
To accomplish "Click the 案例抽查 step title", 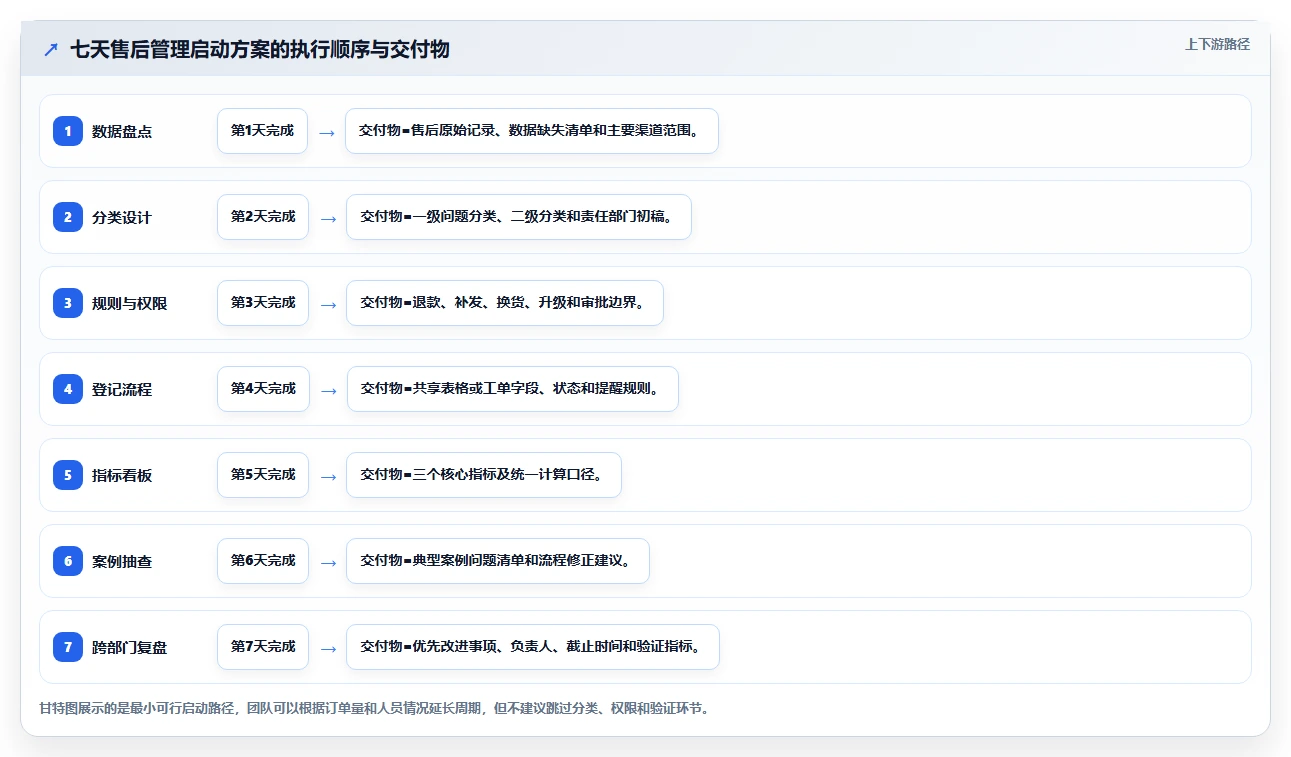I will pyautogui.click(x=122, y=561).
